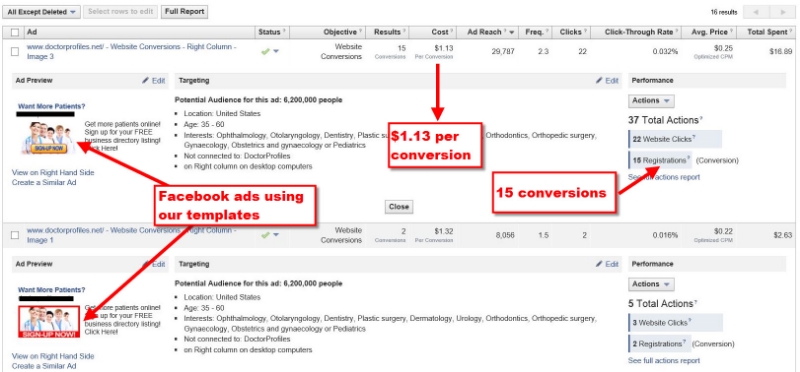
Task: Click the Age: 35 - 60 line in the Image 3 targeting
Action: point(204,125)
